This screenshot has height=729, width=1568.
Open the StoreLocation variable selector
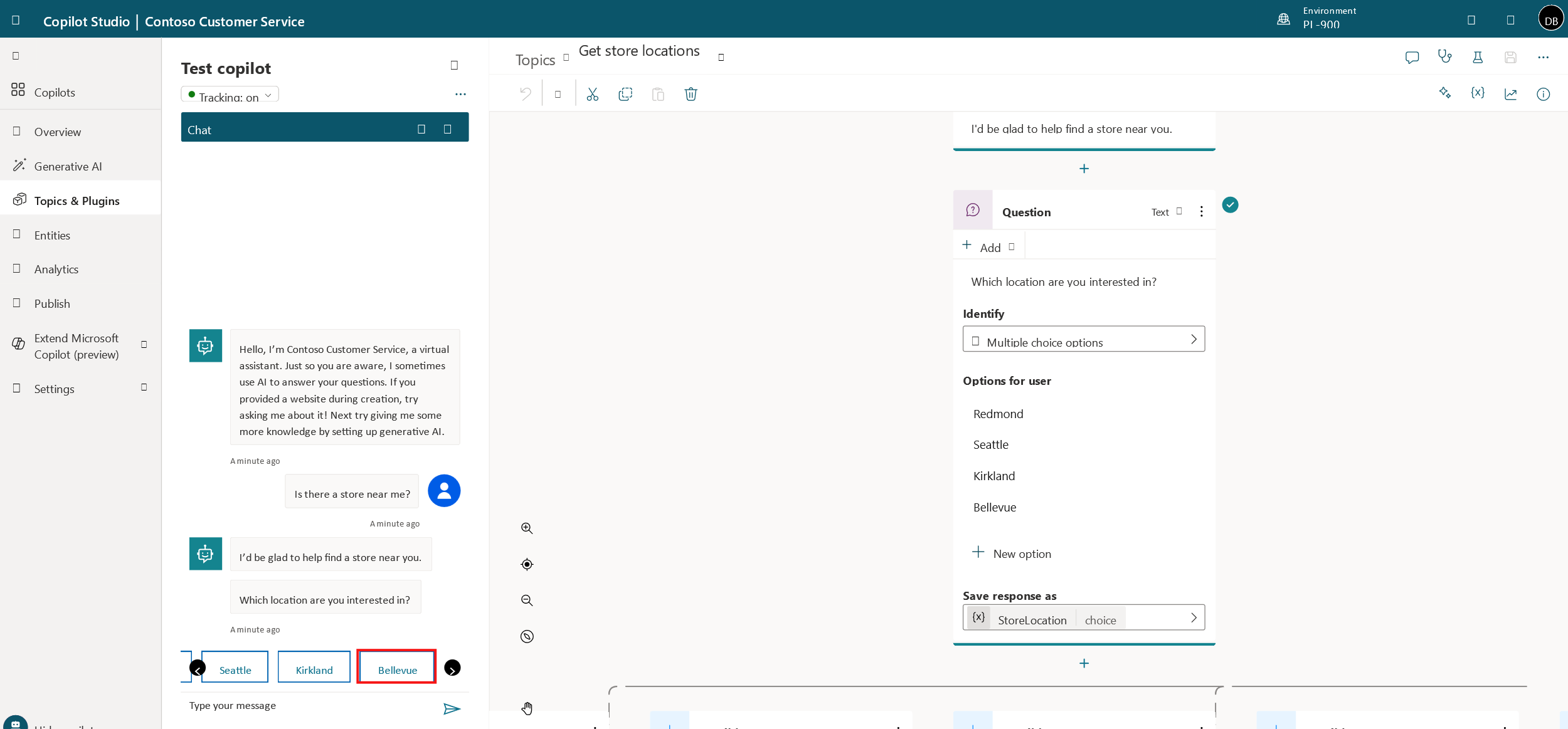click(x=1083, y=617)
